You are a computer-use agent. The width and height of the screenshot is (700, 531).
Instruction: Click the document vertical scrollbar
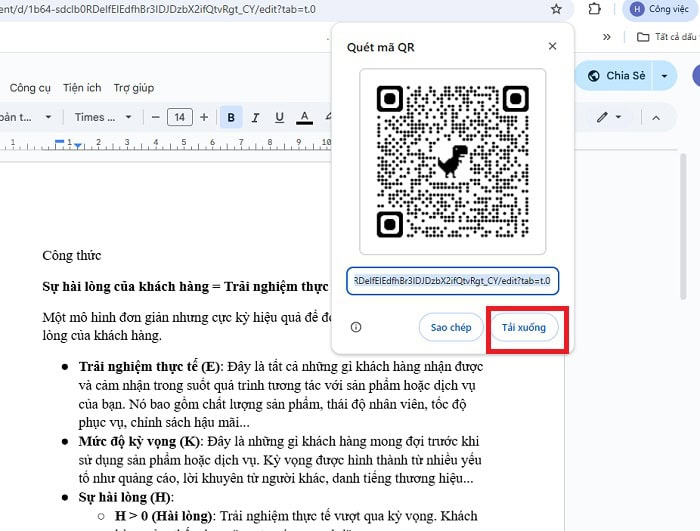click(x=683, y=226)
